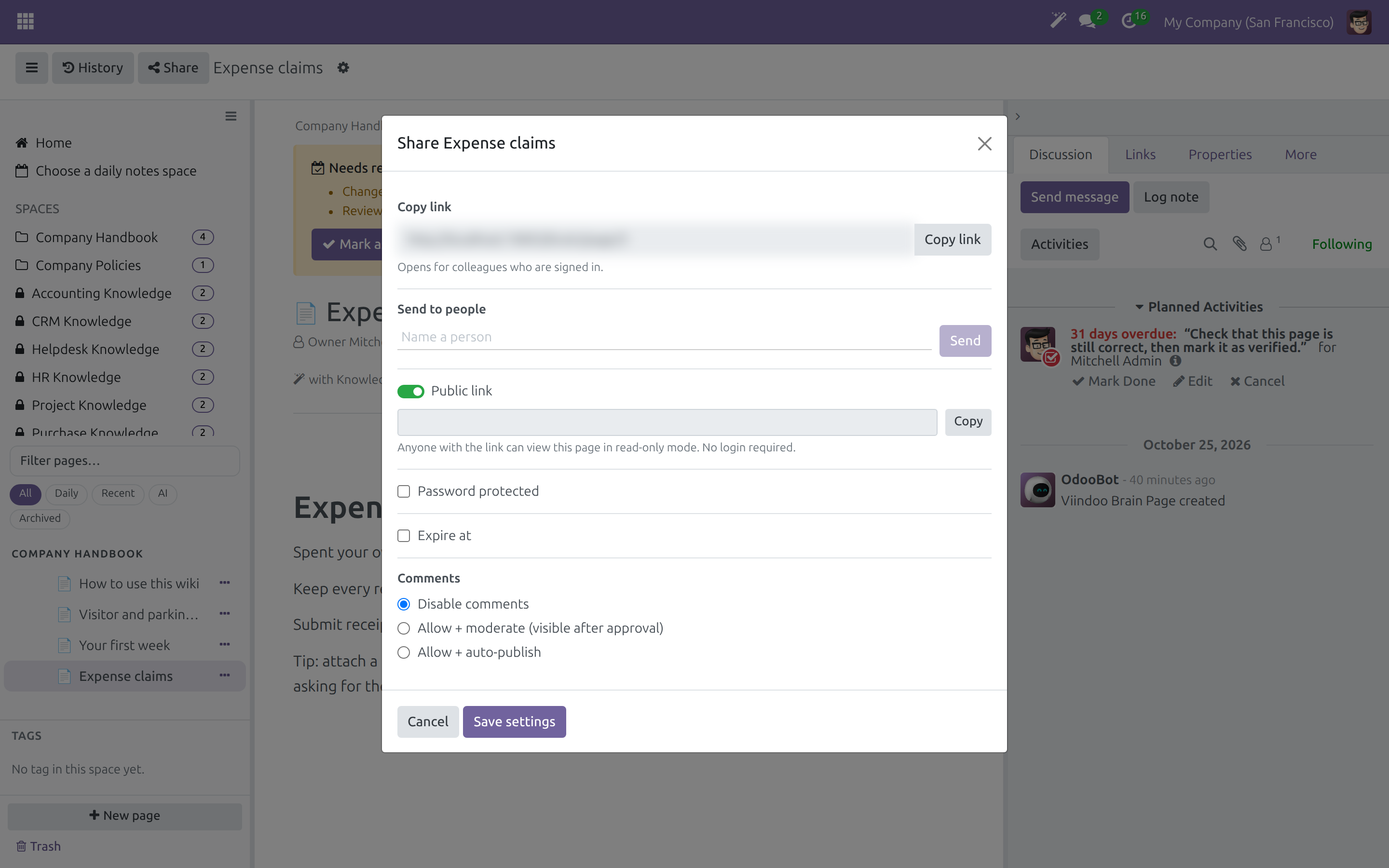Collapse the Planned Activities section

coord(1198,307)
